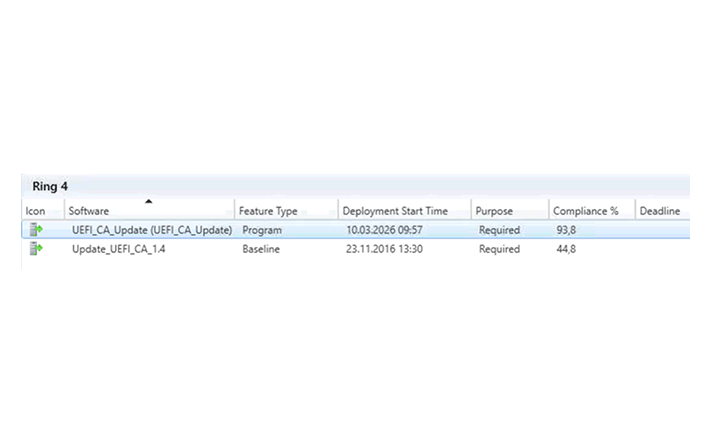Click the UEFI_CA_Update deployment icon
Image resolution: width=710 pixels, height=444 pixels.
pyautogui.click(x=36, y=229)
